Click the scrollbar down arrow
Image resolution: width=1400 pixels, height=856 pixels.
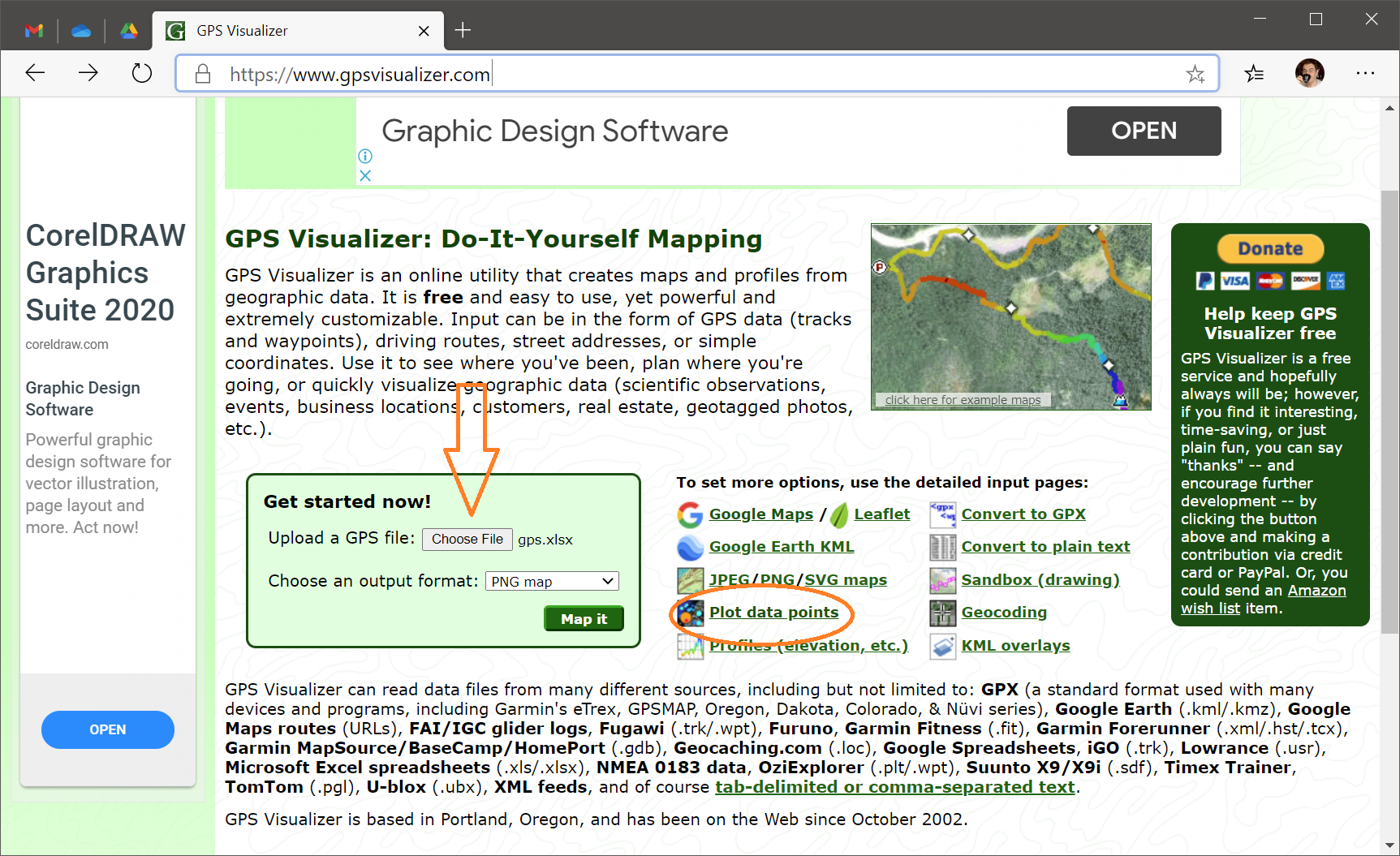click(1389, 845)
